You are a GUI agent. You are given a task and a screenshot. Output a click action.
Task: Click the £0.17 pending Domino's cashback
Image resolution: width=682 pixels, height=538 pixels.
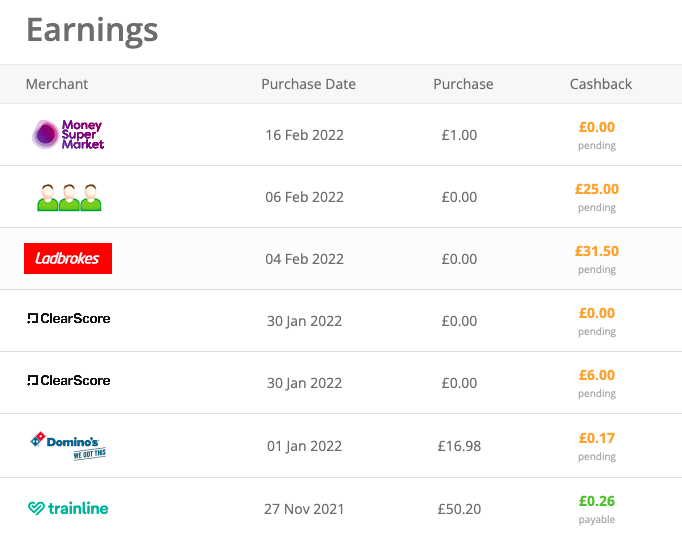597,437
